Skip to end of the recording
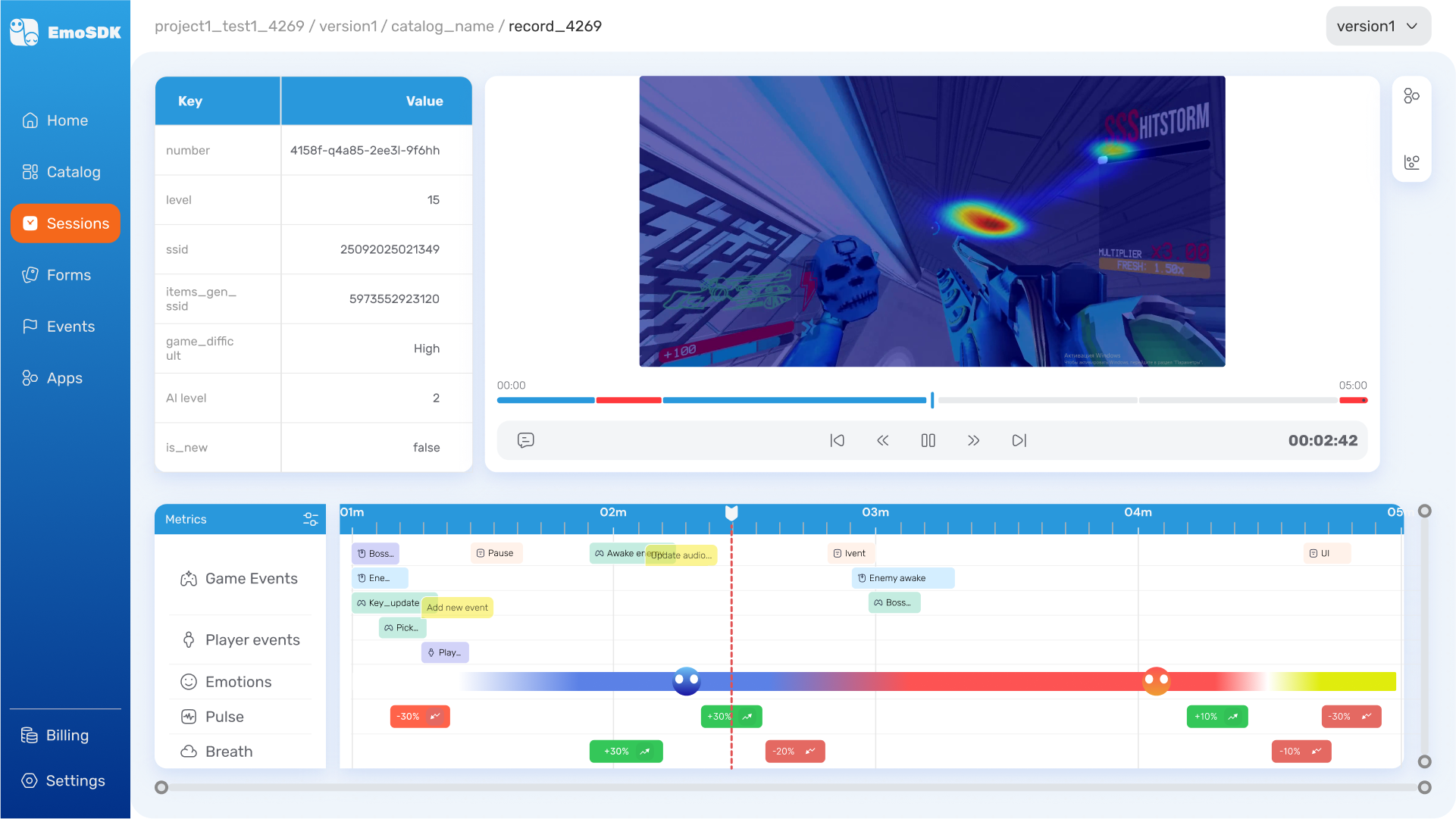 (1019, 440)
